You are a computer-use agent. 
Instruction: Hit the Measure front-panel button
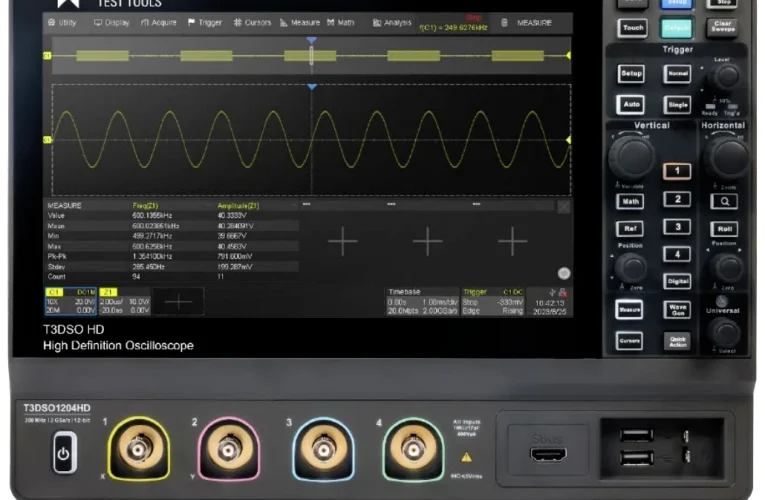[629, 309]
